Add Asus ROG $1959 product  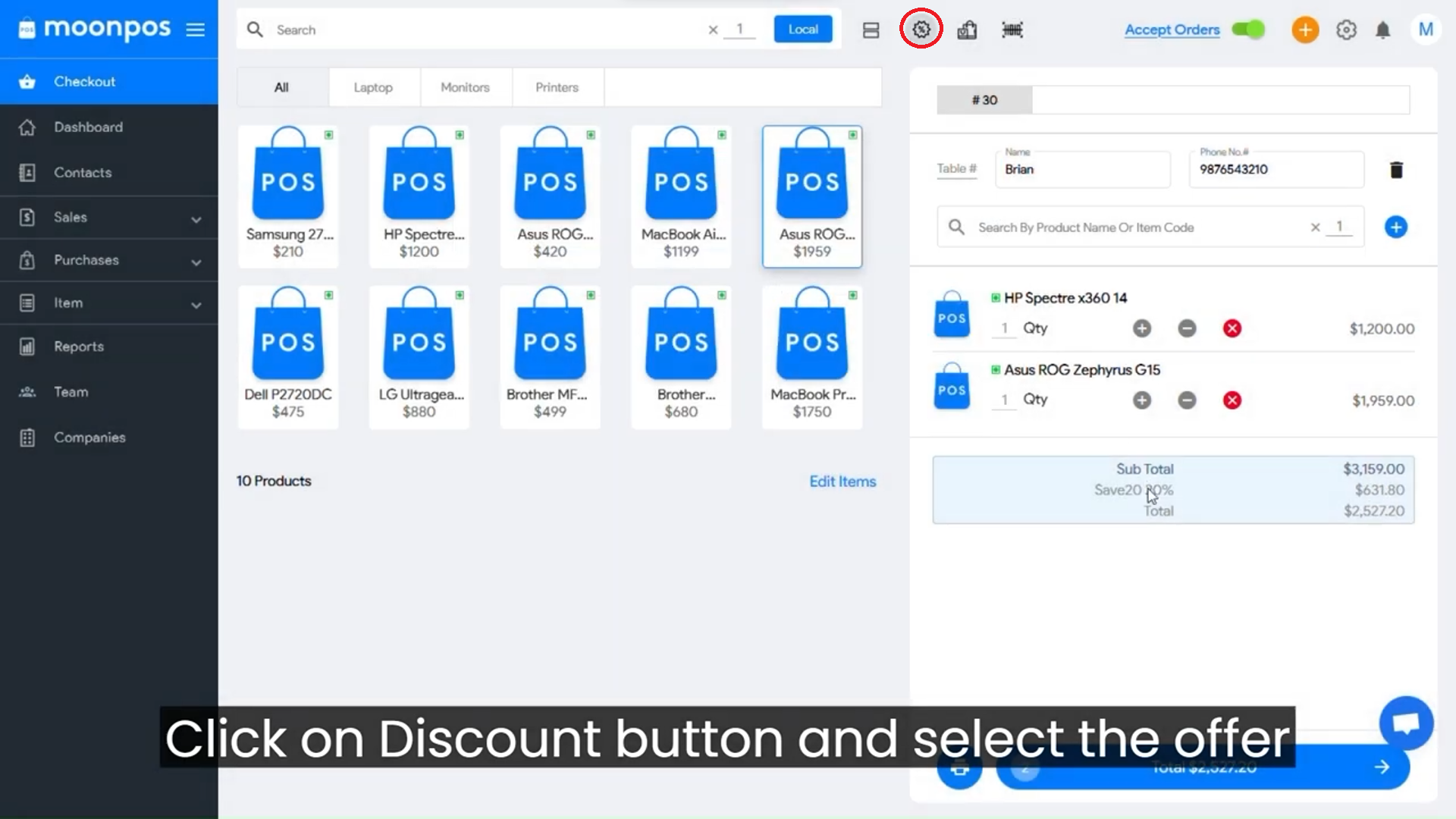(812, 196)
